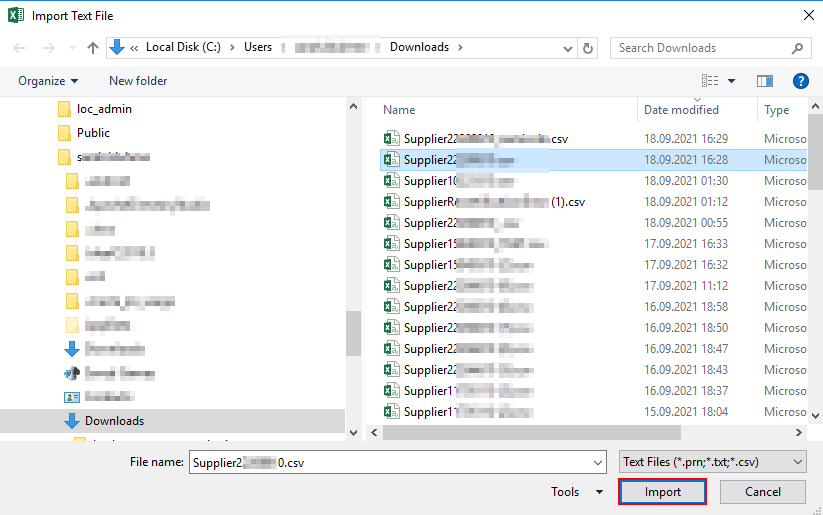Screen dimensions: 823x515
Task: Click the Refresh button in address bar
Action: point(589,48)
